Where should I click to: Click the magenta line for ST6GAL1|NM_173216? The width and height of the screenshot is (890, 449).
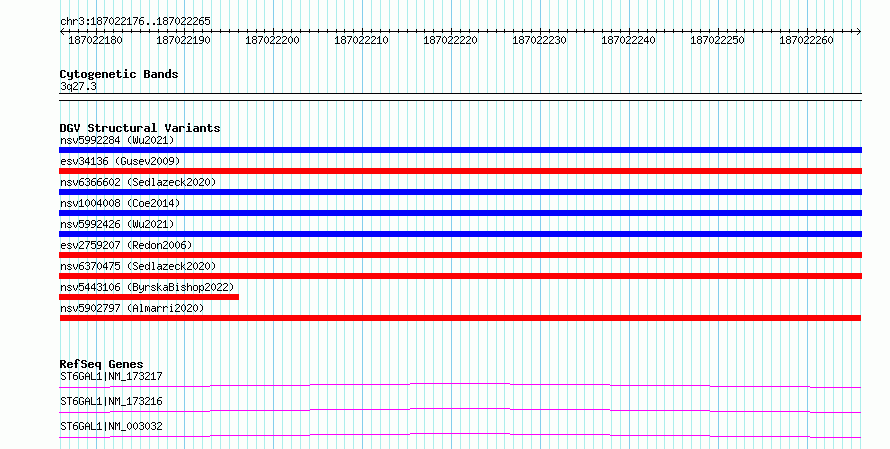coord(460,410)
